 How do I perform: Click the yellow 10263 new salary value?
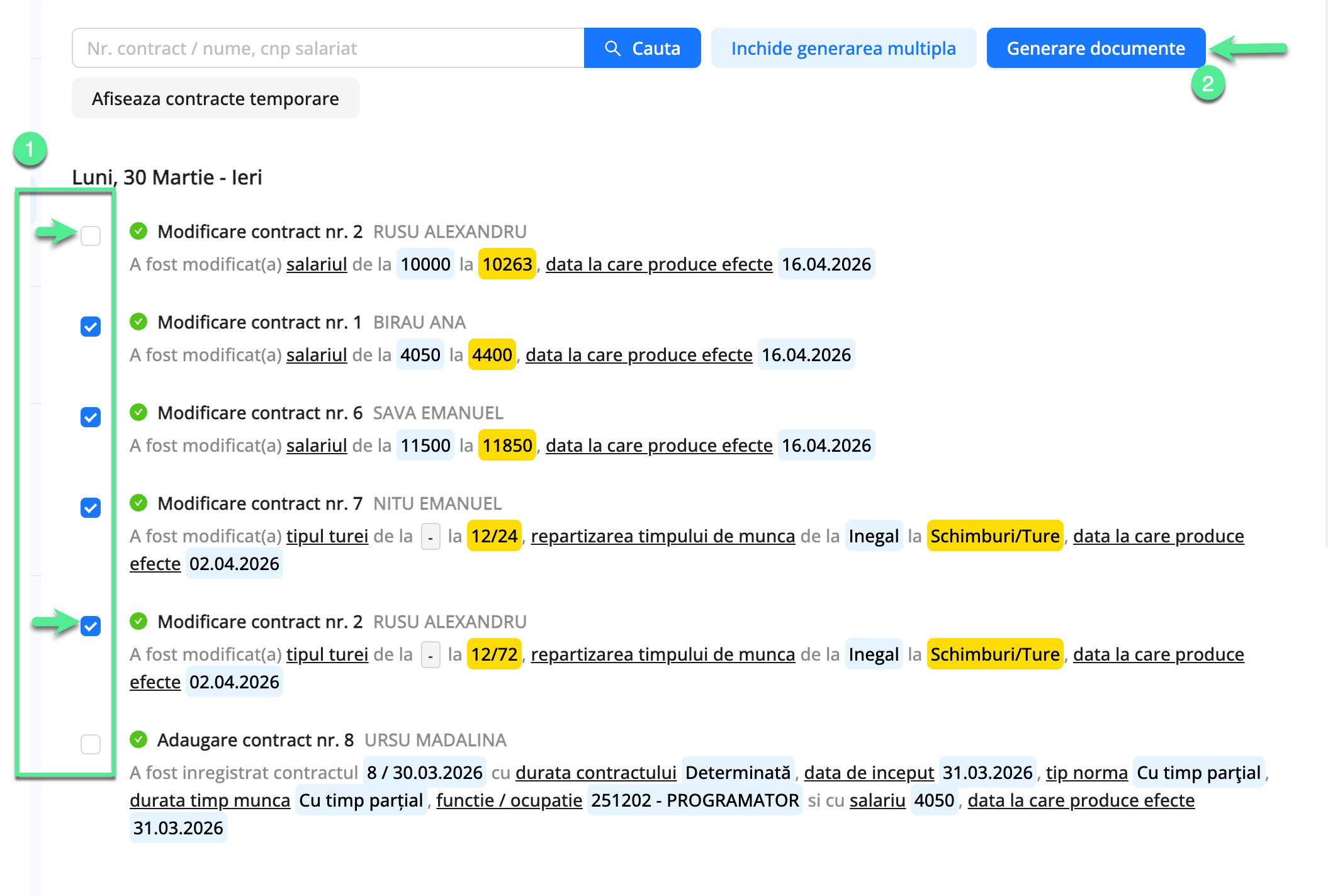coord(507,264)
